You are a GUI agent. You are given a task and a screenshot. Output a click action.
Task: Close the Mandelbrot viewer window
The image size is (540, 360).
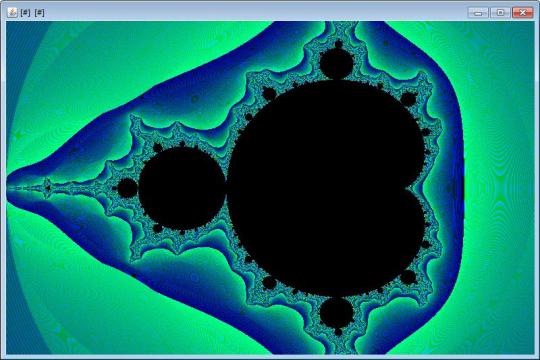pos(522,13)
